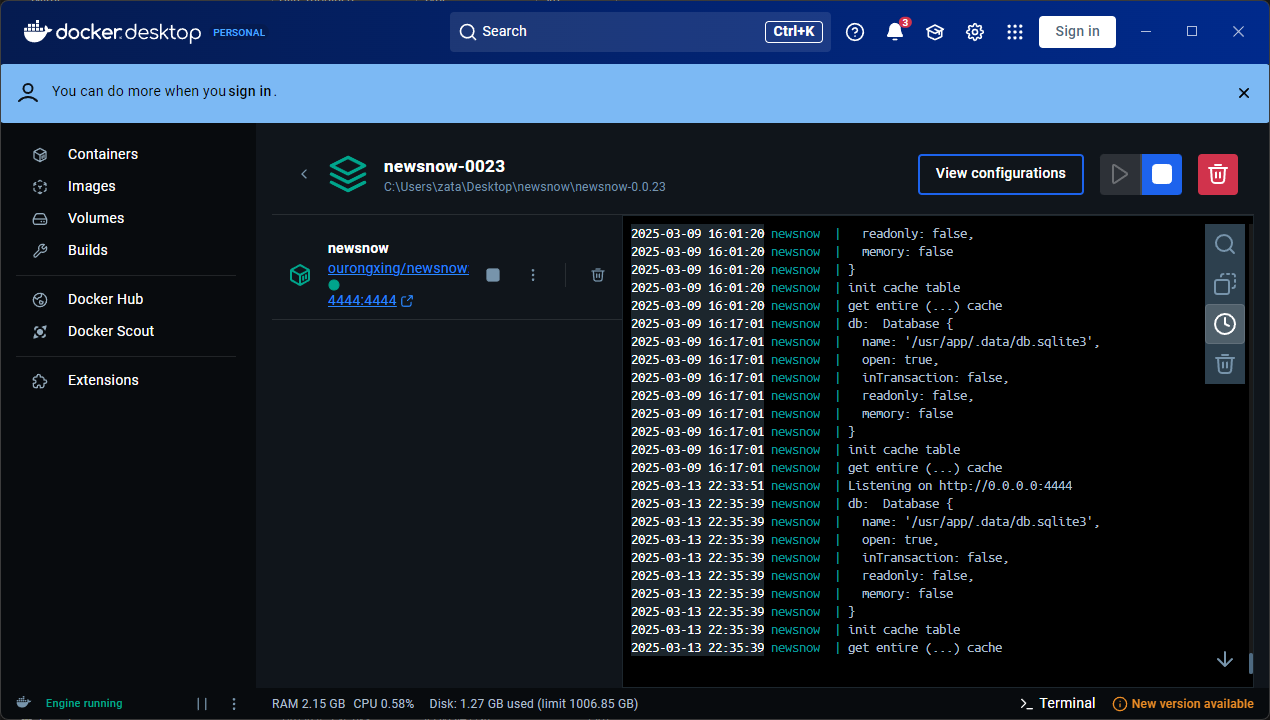Search the logs with magnifier icon
The width and height of the screenshot is (1270, 720).
tap(1225, 244)
